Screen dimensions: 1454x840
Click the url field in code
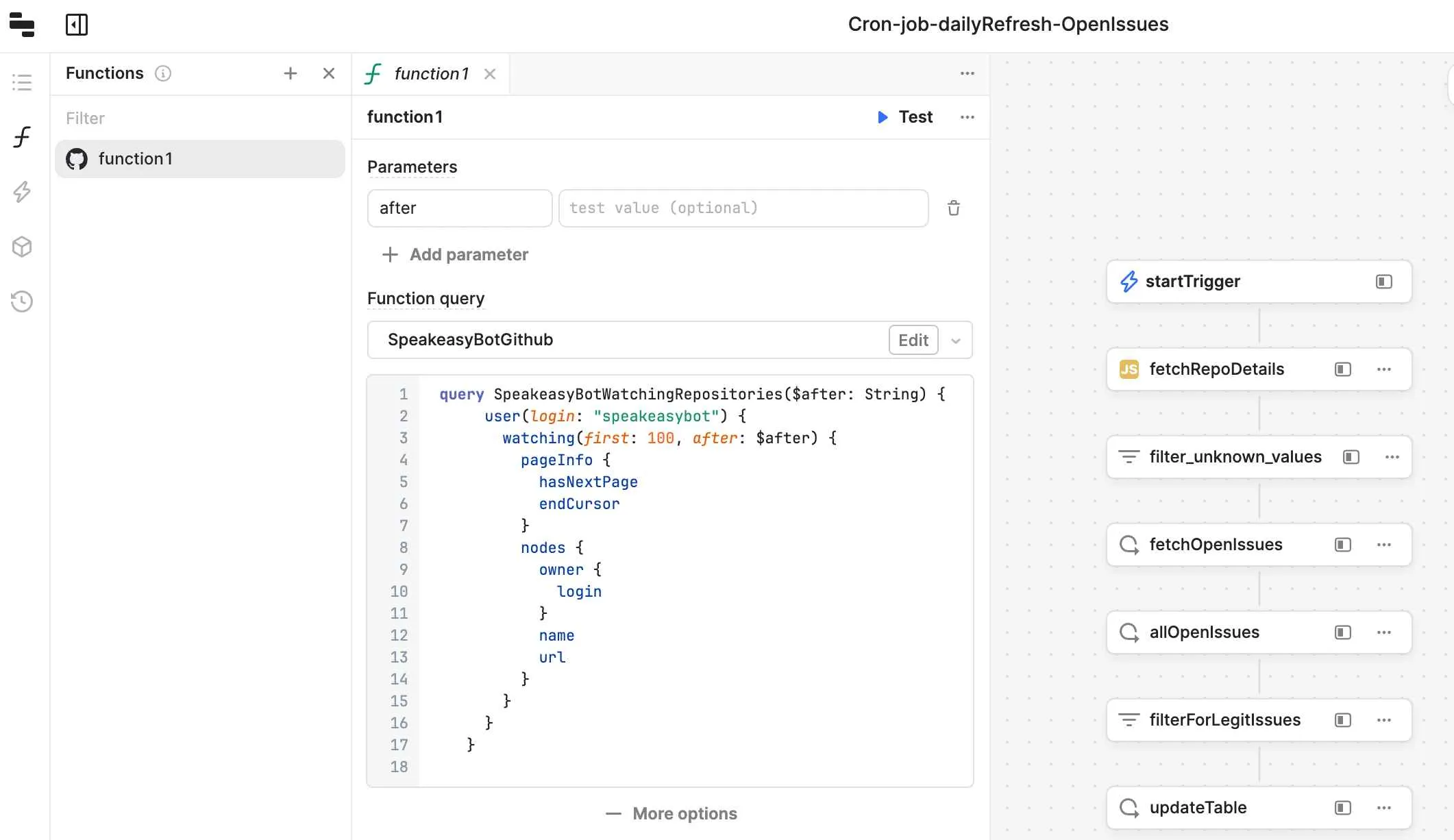[x=552, y=658]
